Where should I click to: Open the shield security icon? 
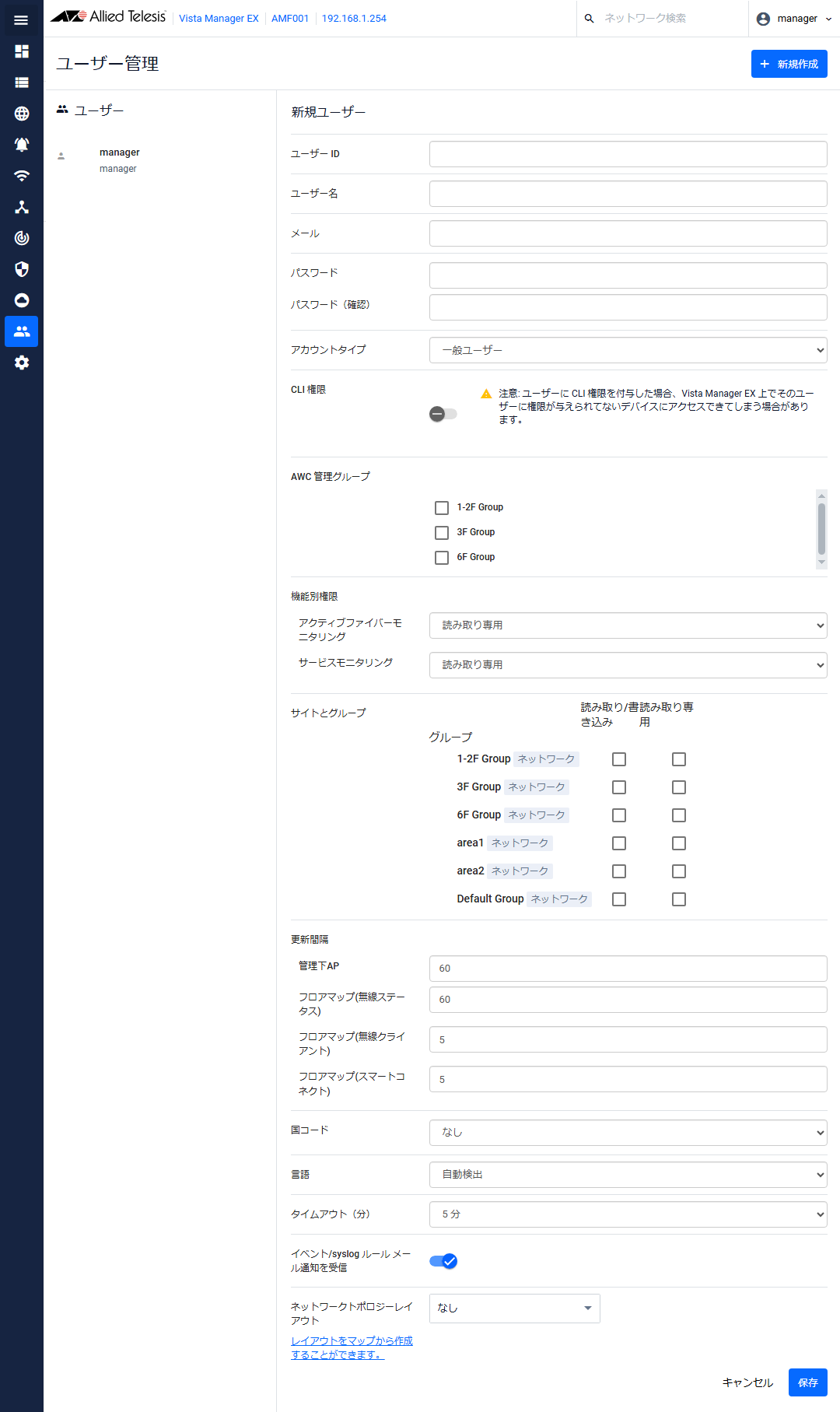(22, 269)
